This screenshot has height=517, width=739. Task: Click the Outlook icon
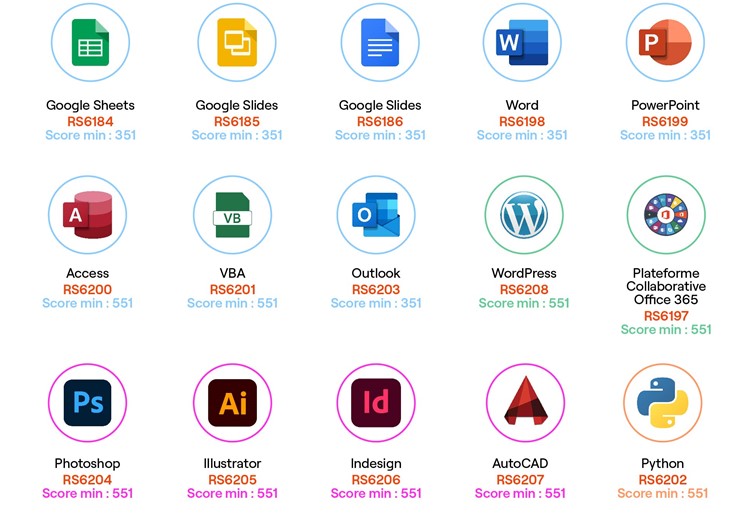pos(376,215)
